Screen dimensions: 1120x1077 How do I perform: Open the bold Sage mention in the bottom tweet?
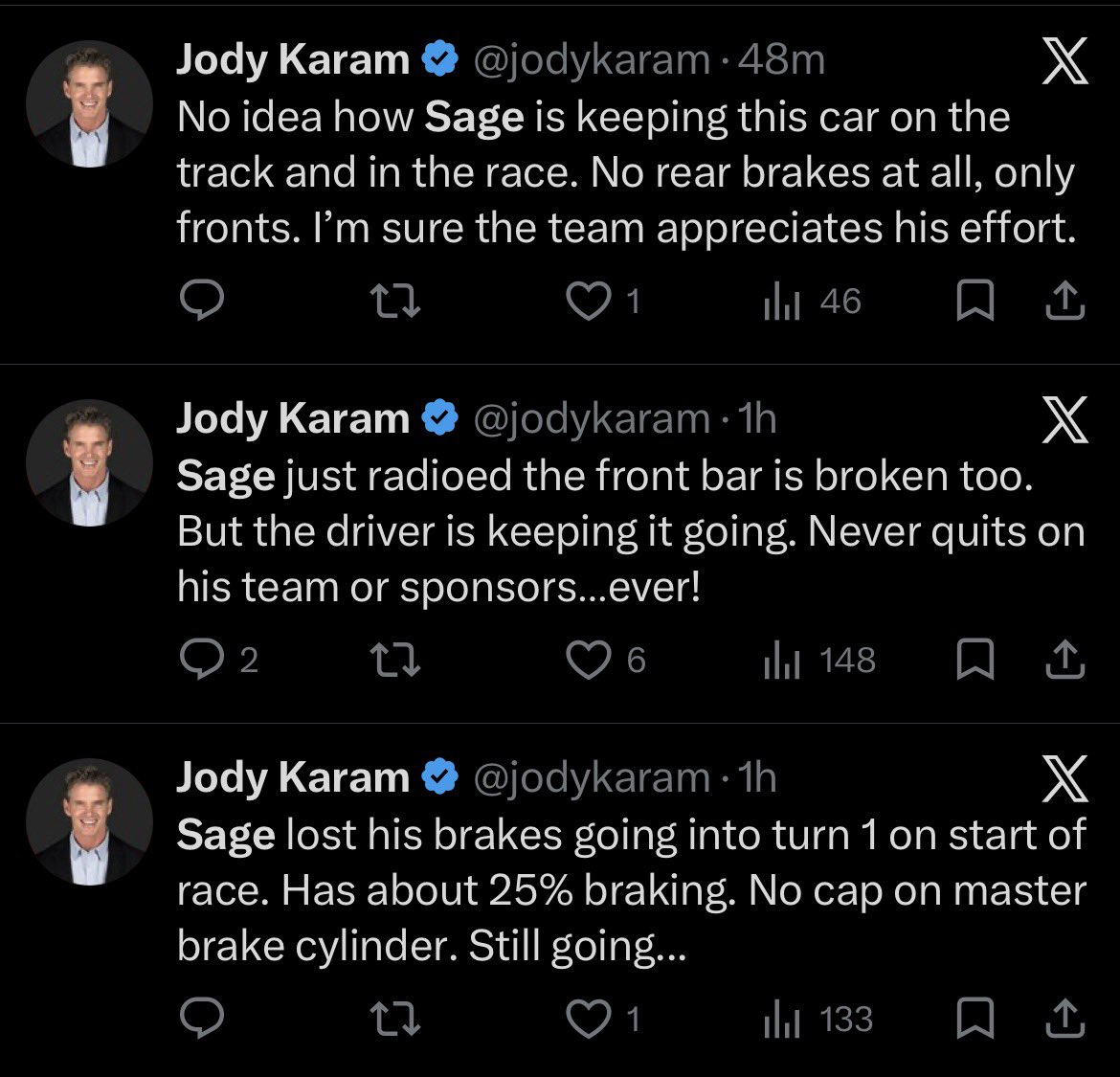pos(226,836)
